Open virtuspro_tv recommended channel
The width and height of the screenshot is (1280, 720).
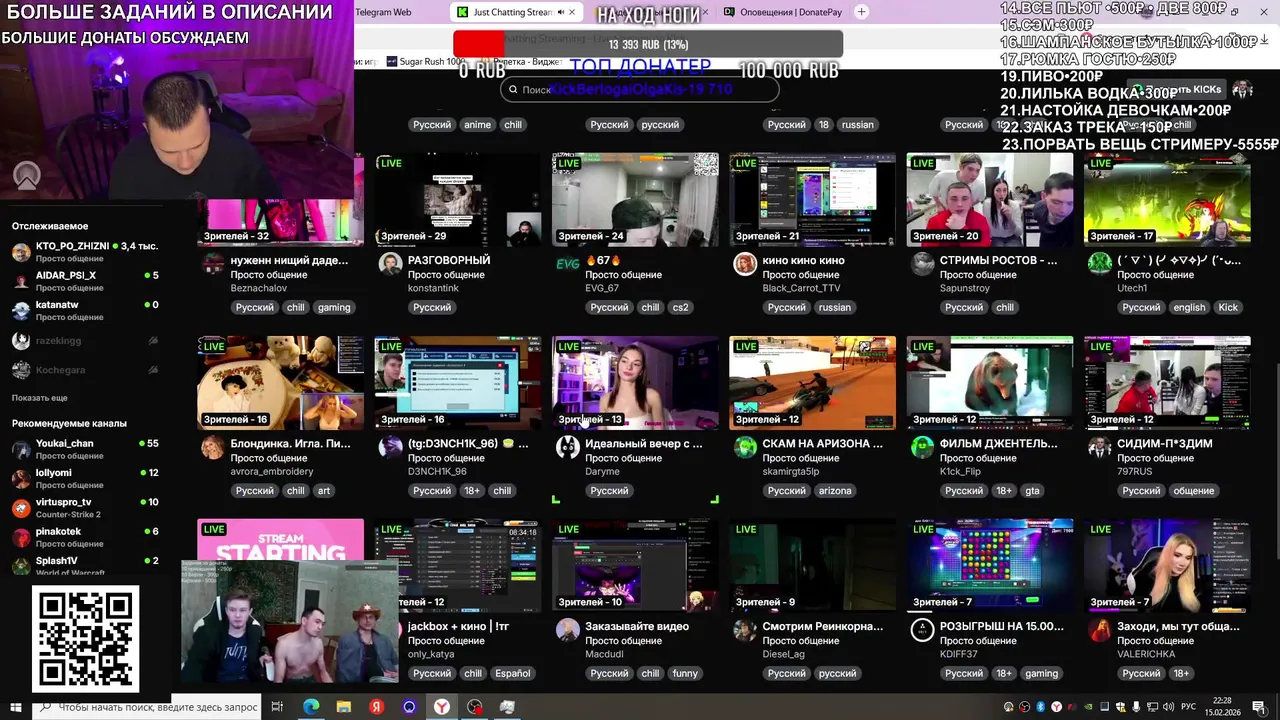coord(85,507)
